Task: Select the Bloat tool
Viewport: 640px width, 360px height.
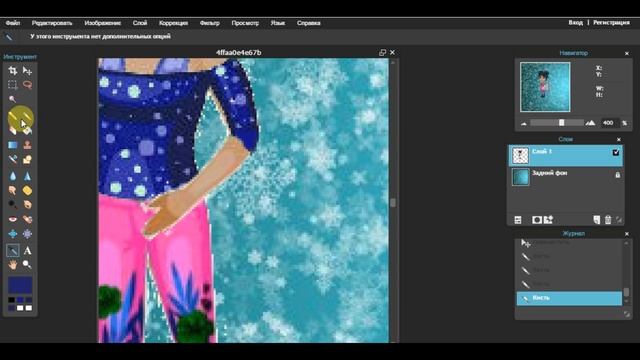Action: [13, 234]
